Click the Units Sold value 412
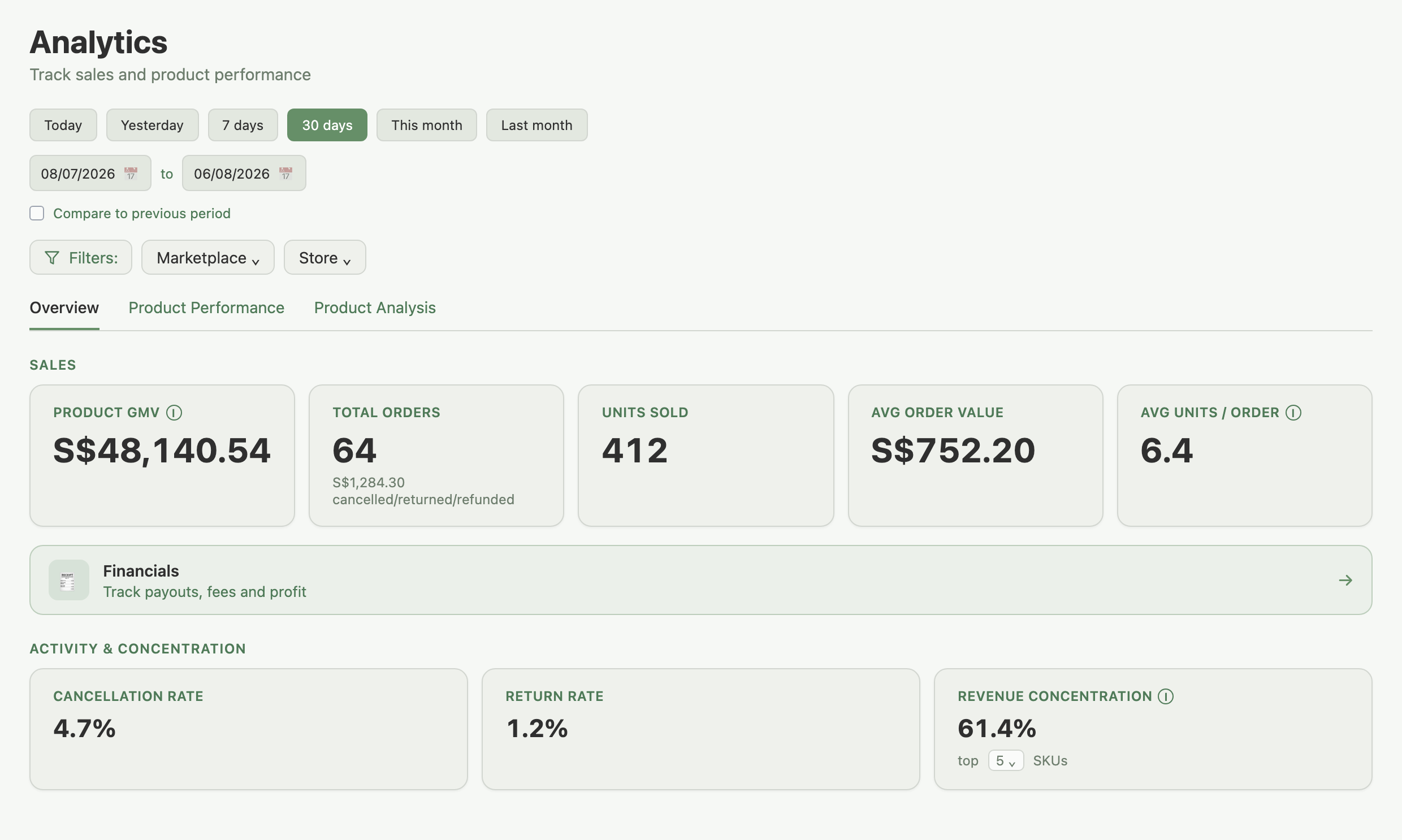Image resolution: width=1402 pixels, height=840 pixels. pyautogui.click(x=635, y=451)
